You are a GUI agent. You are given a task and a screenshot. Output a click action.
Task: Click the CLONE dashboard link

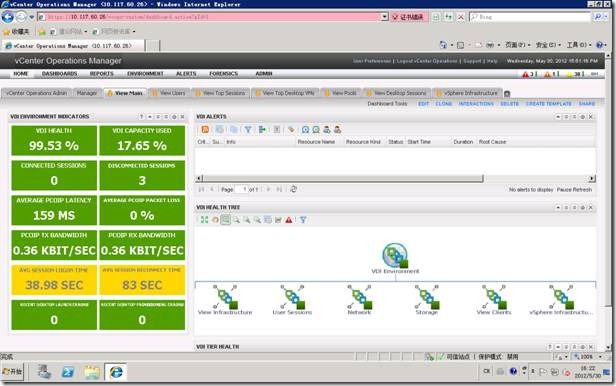pos(444,104)
